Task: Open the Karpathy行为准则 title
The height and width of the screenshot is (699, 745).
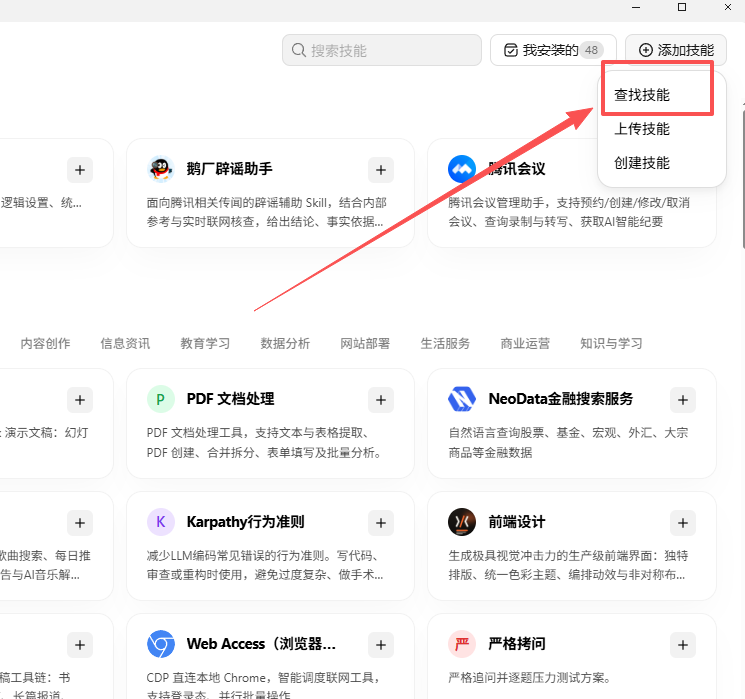Action: (245, 522)
